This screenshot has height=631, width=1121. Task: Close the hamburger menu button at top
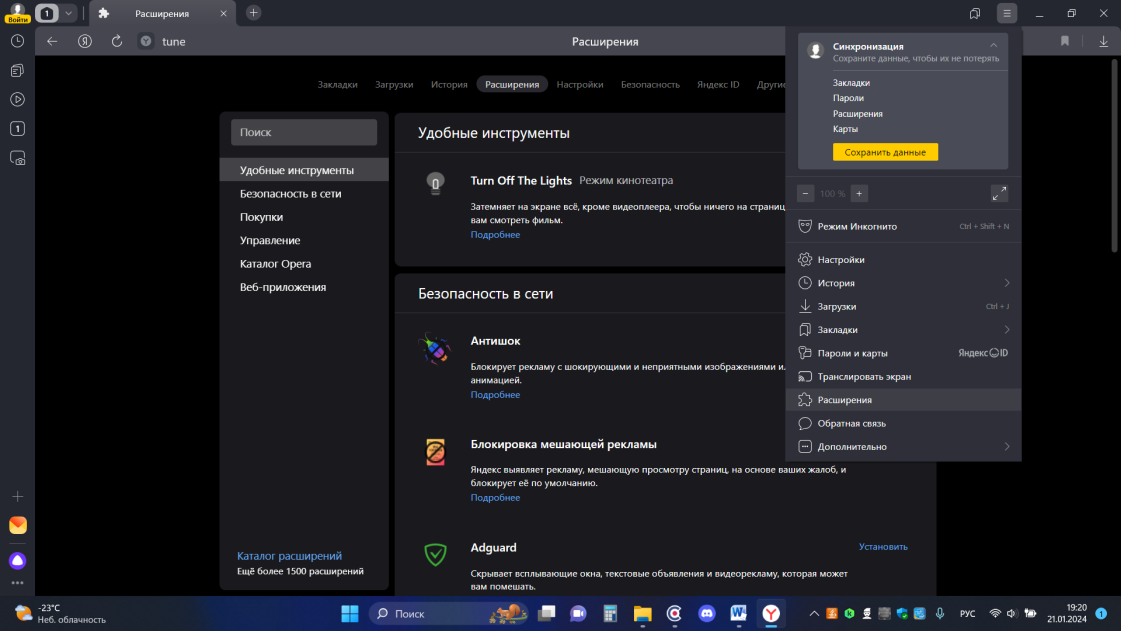[x=1006, y=13]
